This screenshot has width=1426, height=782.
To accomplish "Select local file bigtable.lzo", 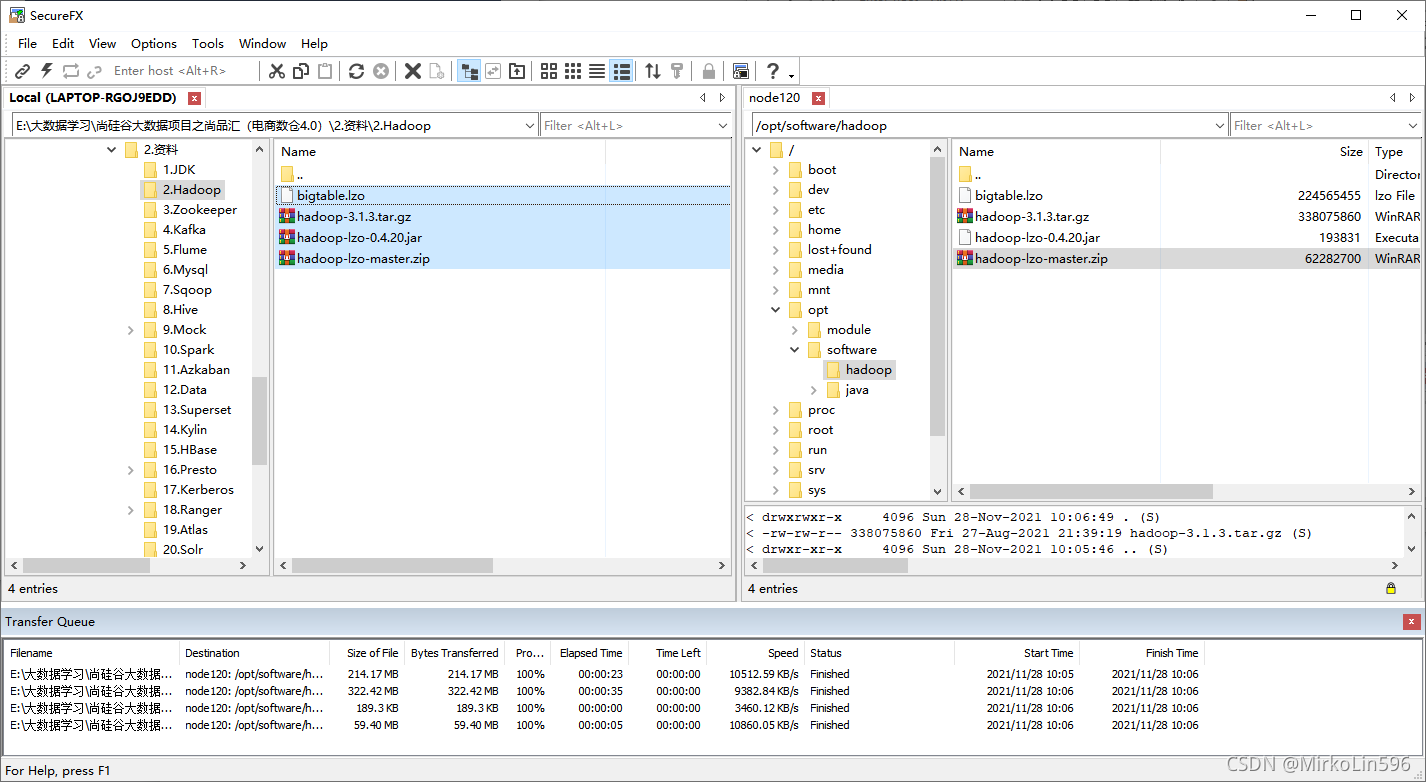I will point(330,196).
